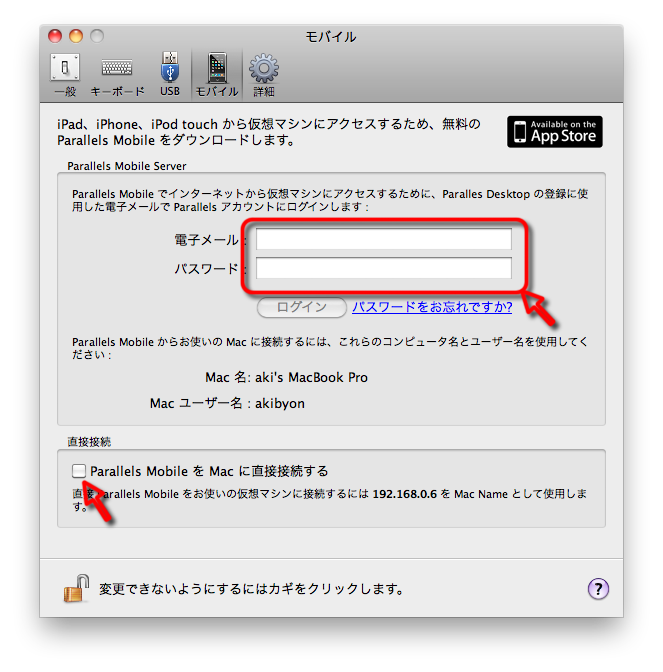The width and height of the screenshot is (663, 672).
Task: Click the window title モバイル
Action: [x=331, y=37]
